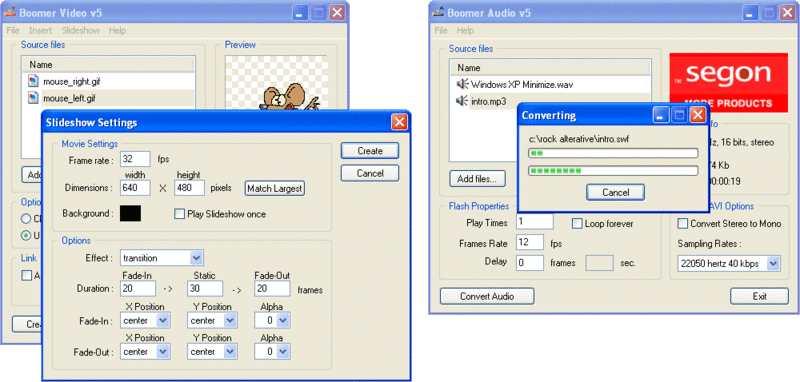Minimize the Converting dialog
The width and height of the screenshot is (800, 382).
click(661, 115)
